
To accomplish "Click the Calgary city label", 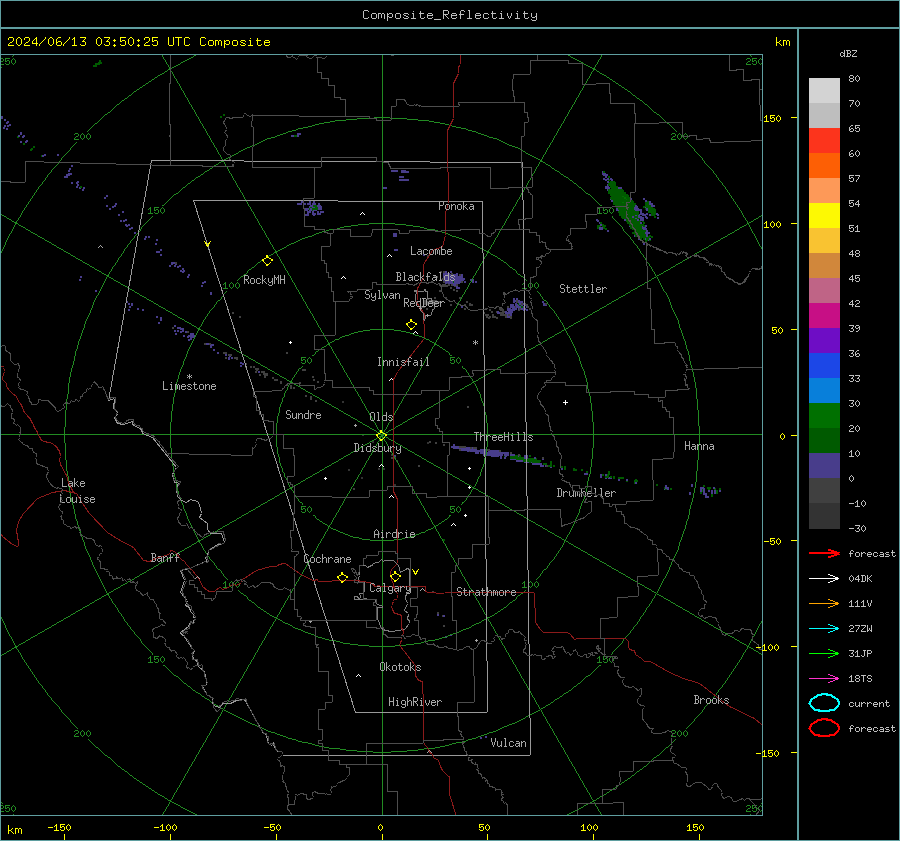I will [390, 588].
